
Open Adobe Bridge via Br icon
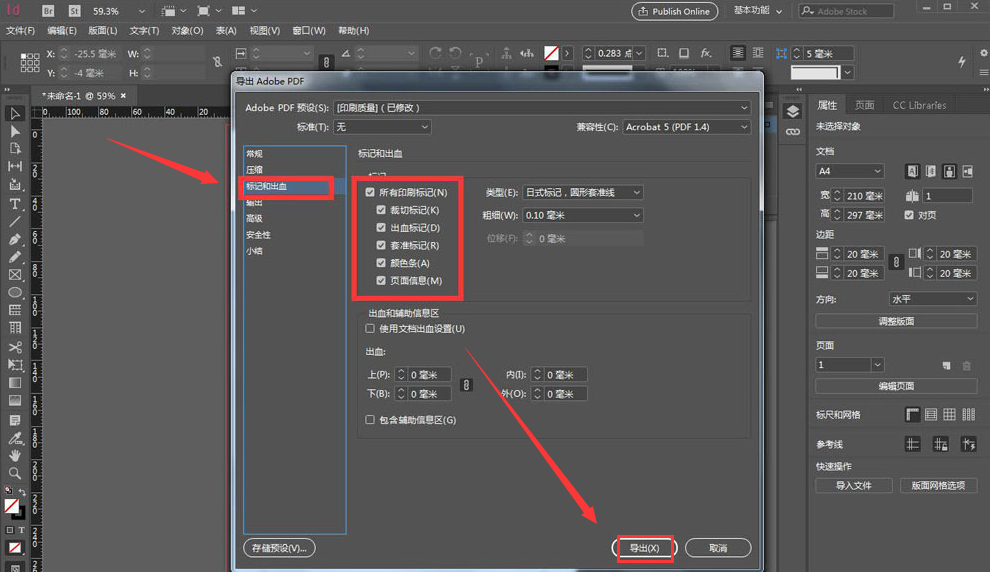click(48, 11)
